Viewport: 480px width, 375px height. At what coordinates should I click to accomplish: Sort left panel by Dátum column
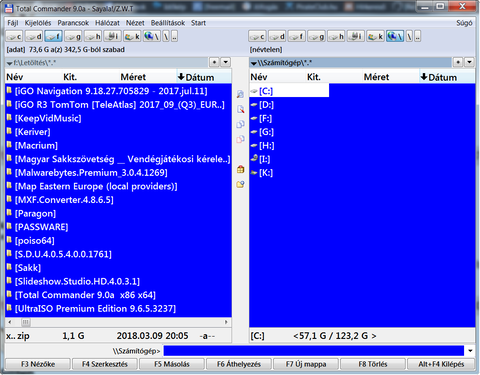[x=203, y=77]
